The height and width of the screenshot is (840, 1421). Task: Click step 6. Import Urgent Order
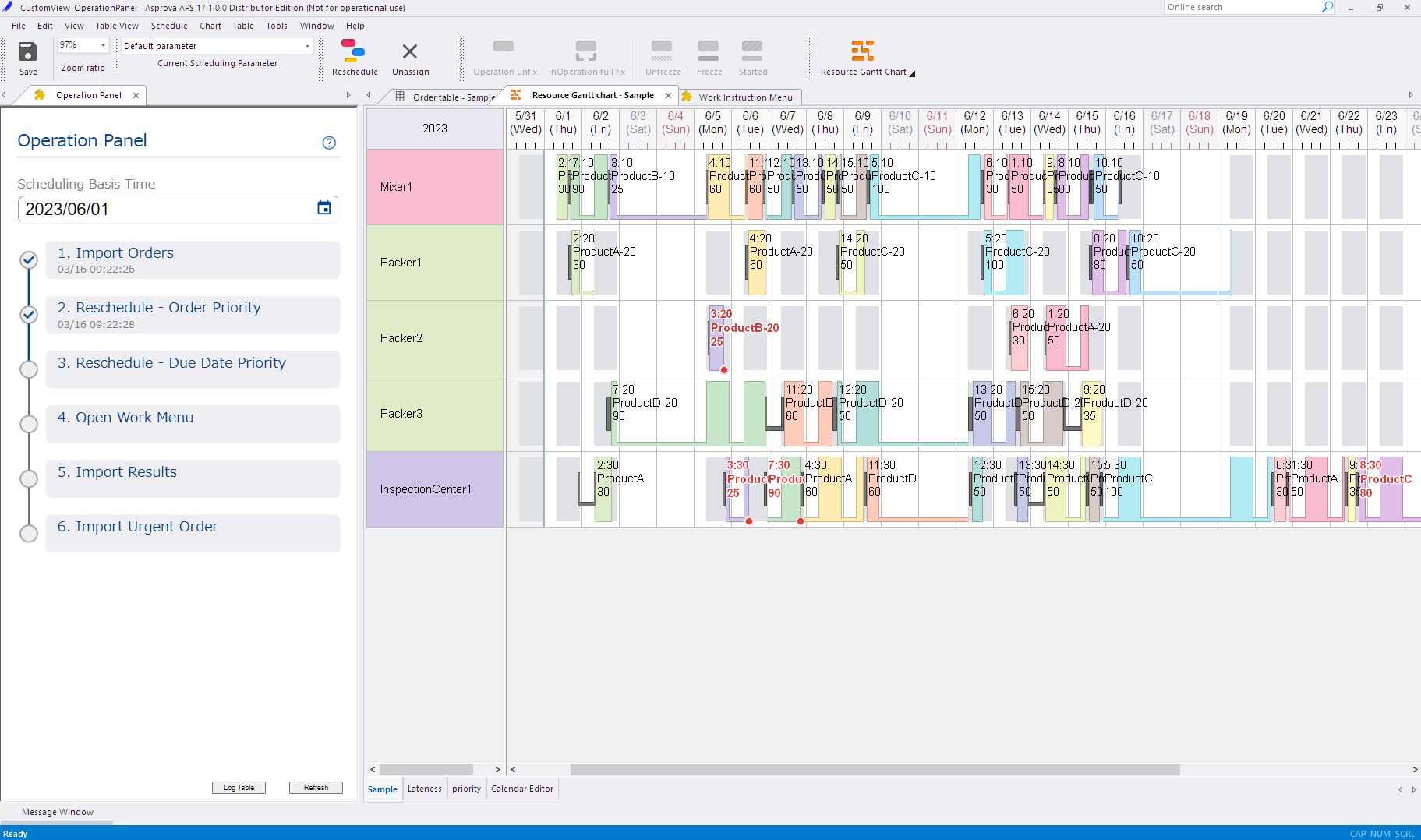point(193,534)
